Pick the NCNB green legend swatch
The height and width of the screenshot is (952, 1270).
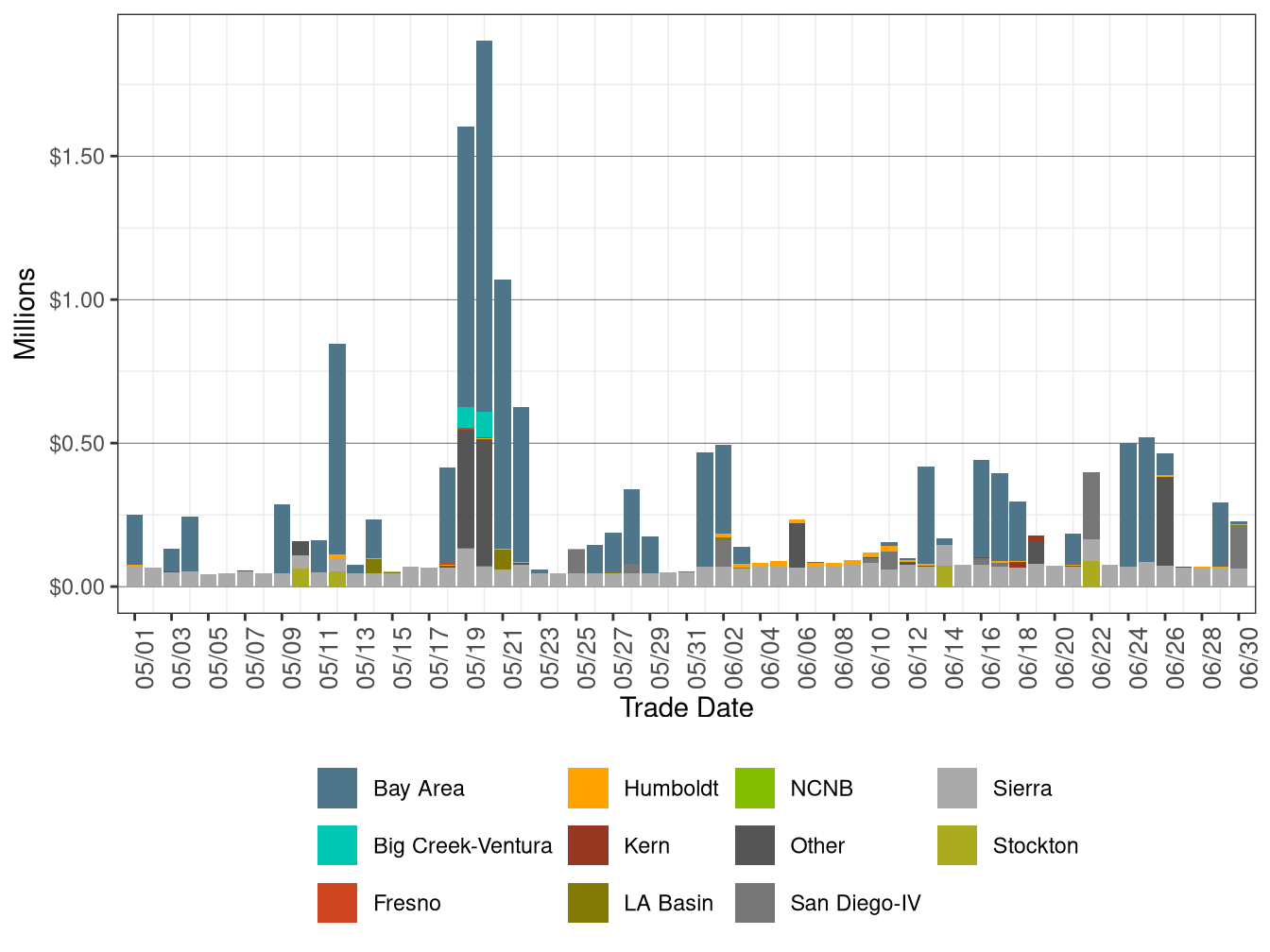[x=755, y=789]
